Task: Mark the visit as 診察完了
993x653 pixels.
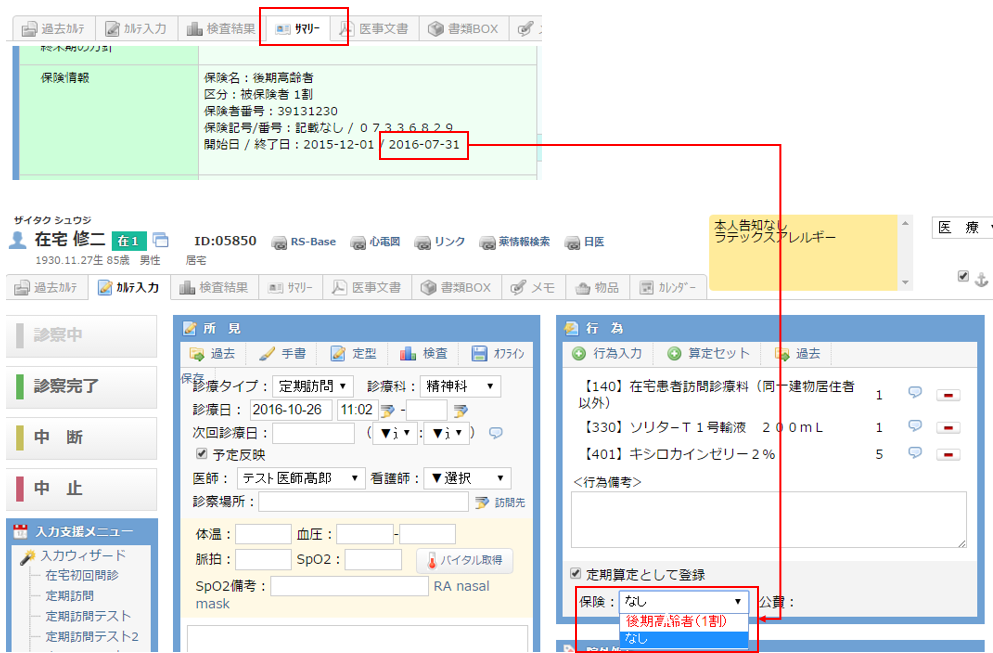Action: [82, 386]
